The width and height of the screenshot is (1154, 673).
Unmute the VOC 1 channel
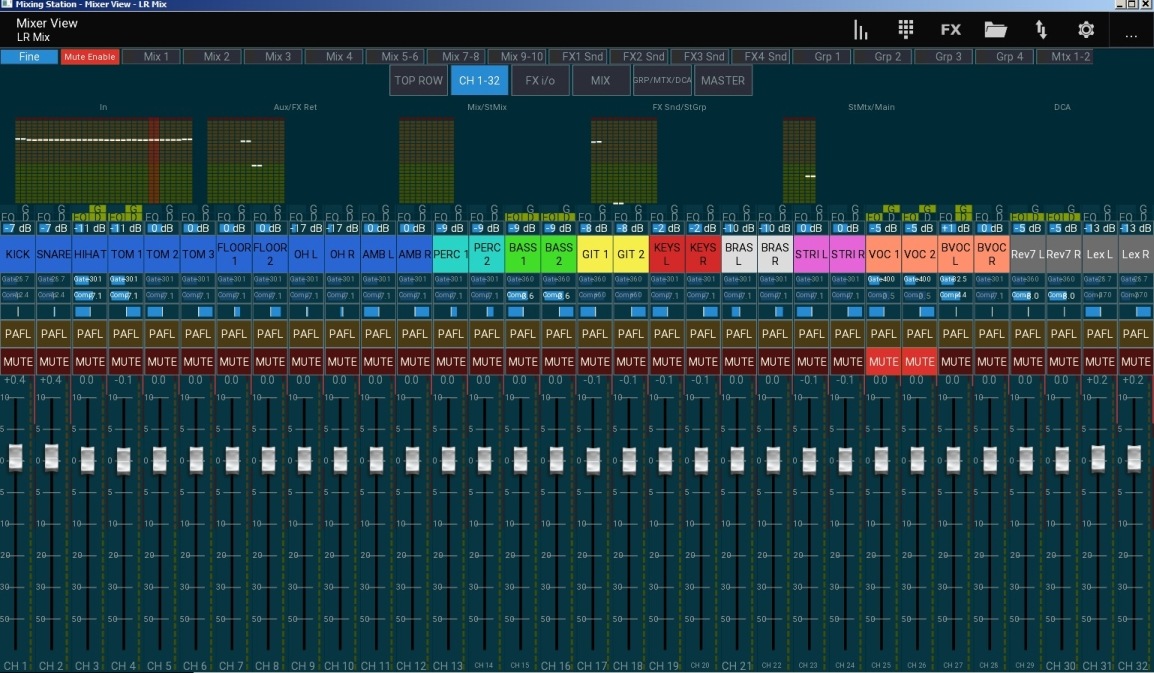tap(883, 361)
